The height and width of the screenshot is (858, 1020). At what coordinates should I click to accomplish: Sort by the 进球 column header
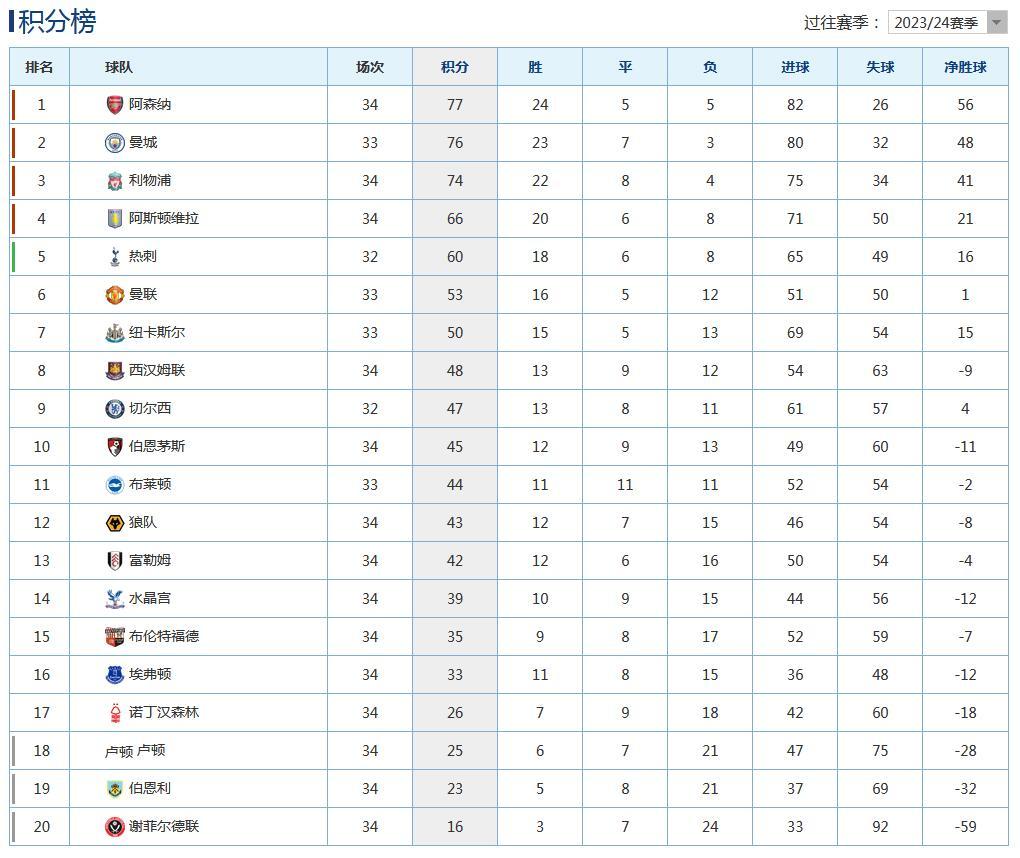tap(795, 67)
